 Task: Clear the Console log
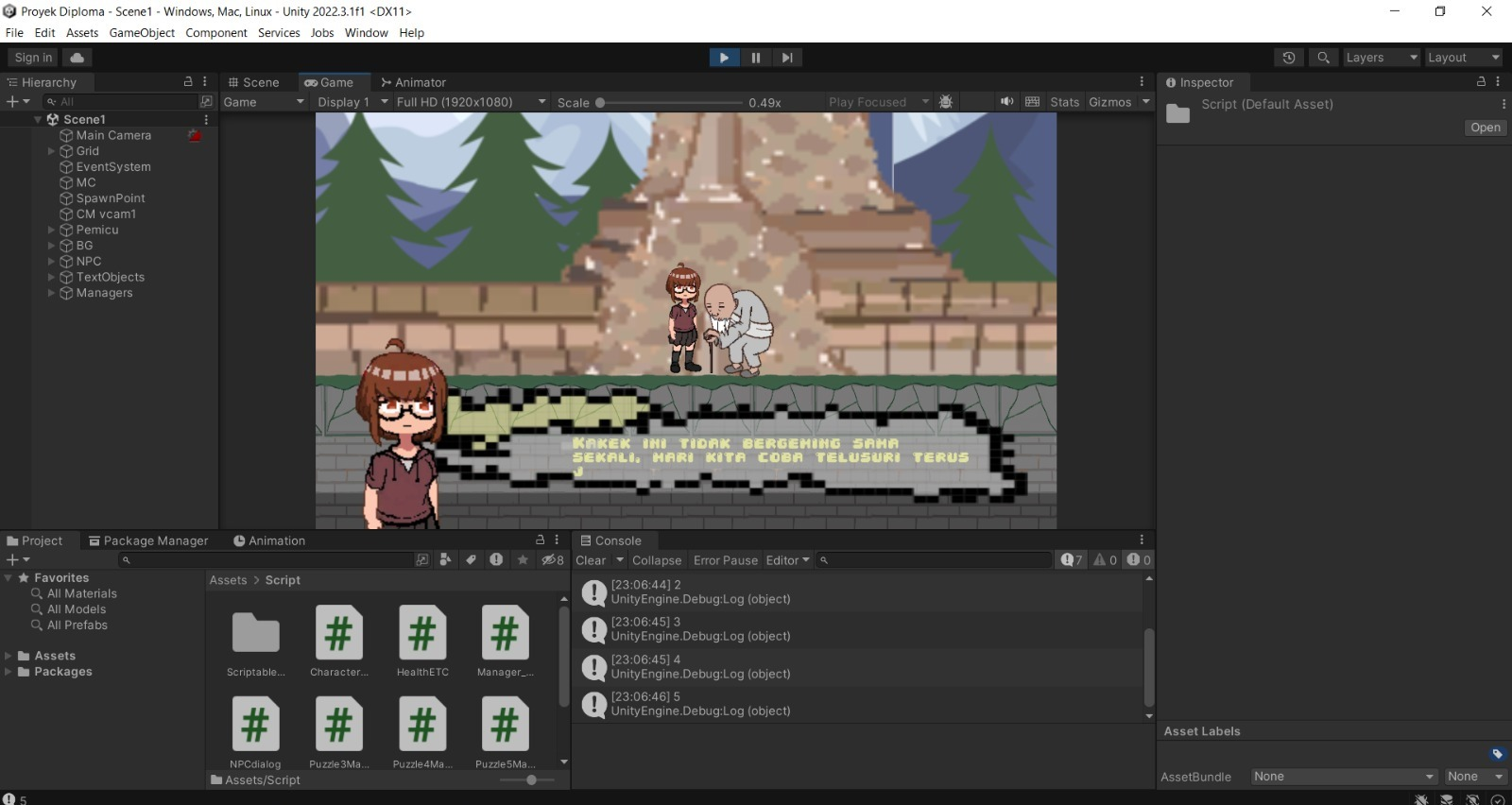pyautogui.click(x=592, y=560)
